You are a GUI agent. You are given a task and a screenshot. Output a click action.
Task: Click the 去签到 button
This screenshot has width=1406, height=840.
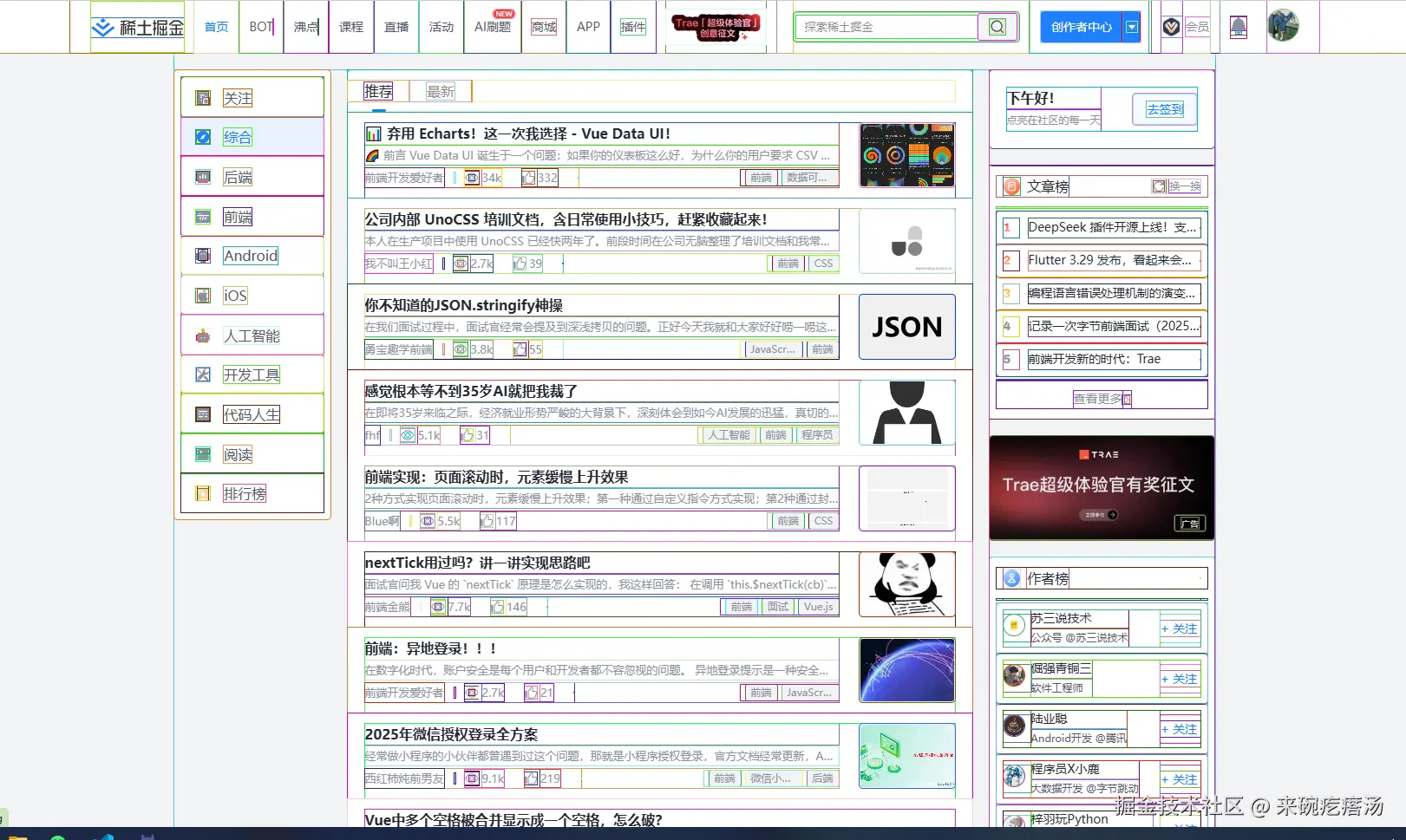tap(1165, 109)
